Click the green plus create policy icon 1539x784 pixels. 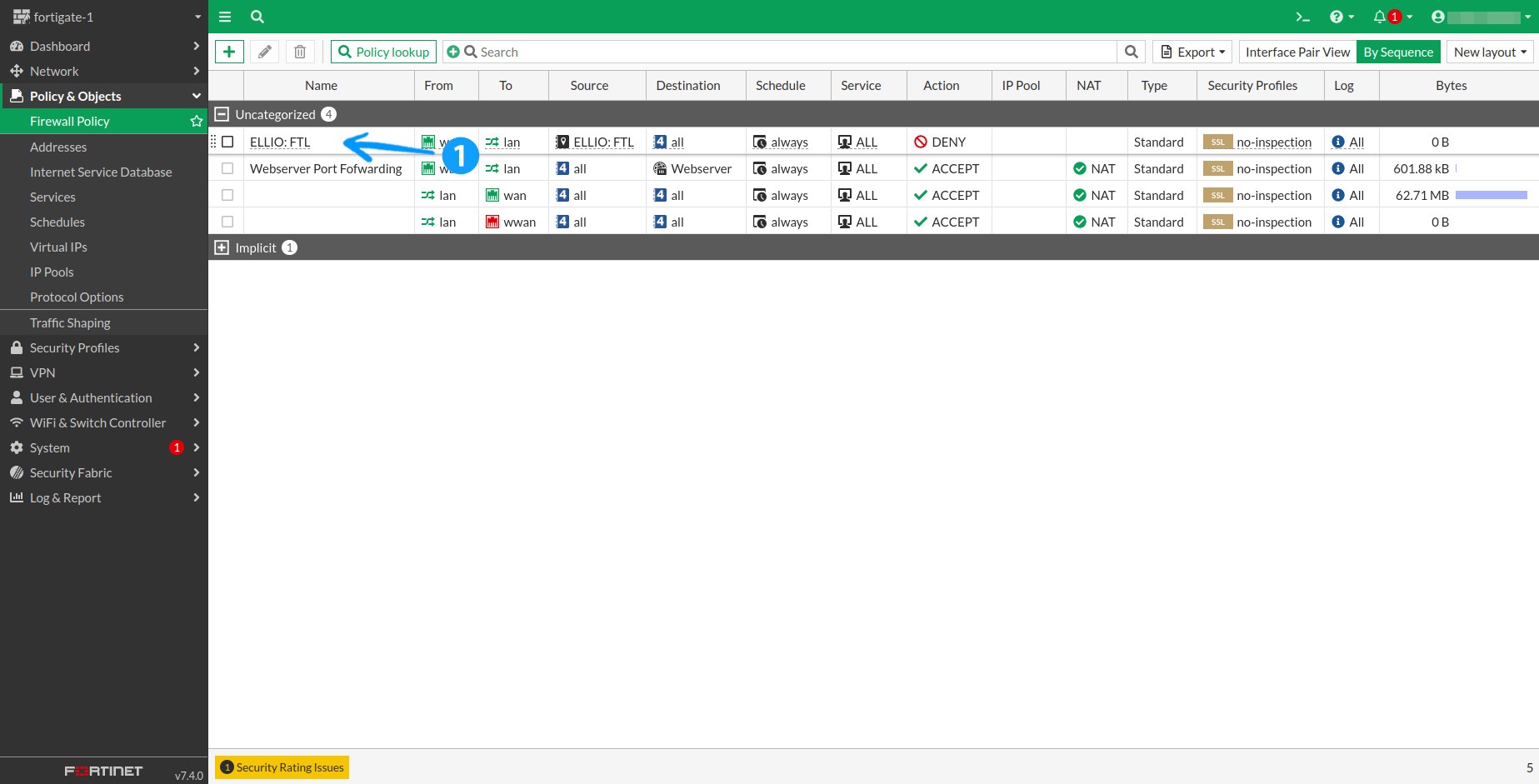(x=229, y=52)
